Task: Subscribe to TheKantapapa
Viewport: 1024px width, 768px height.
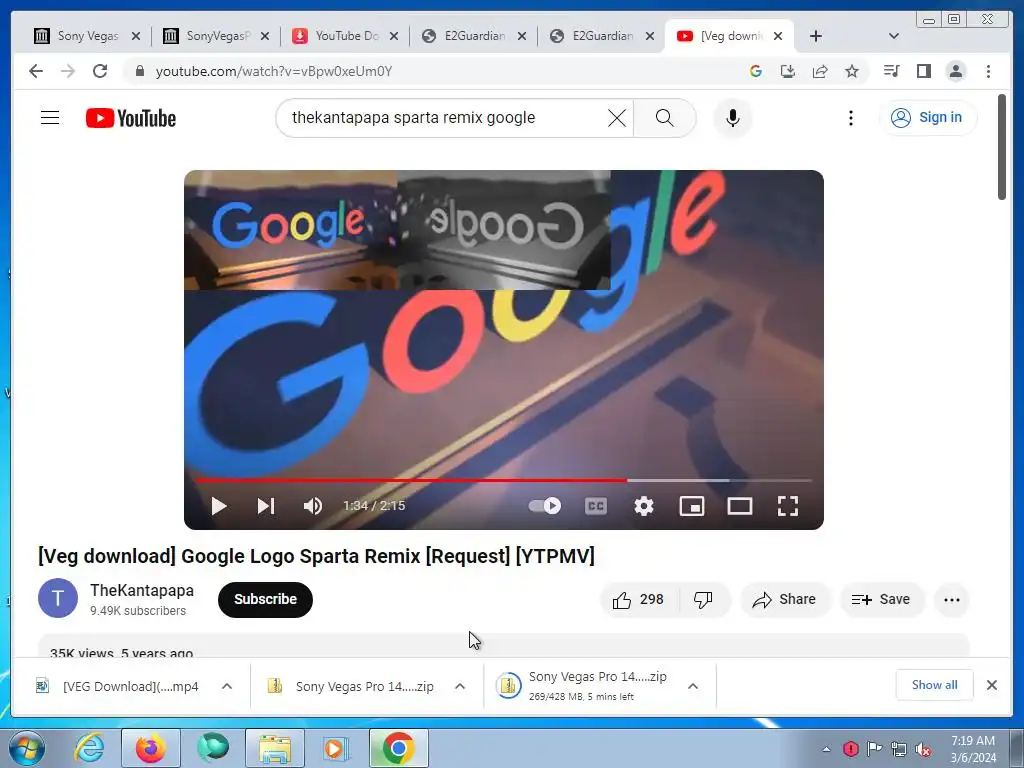Action: click(265, 600)
